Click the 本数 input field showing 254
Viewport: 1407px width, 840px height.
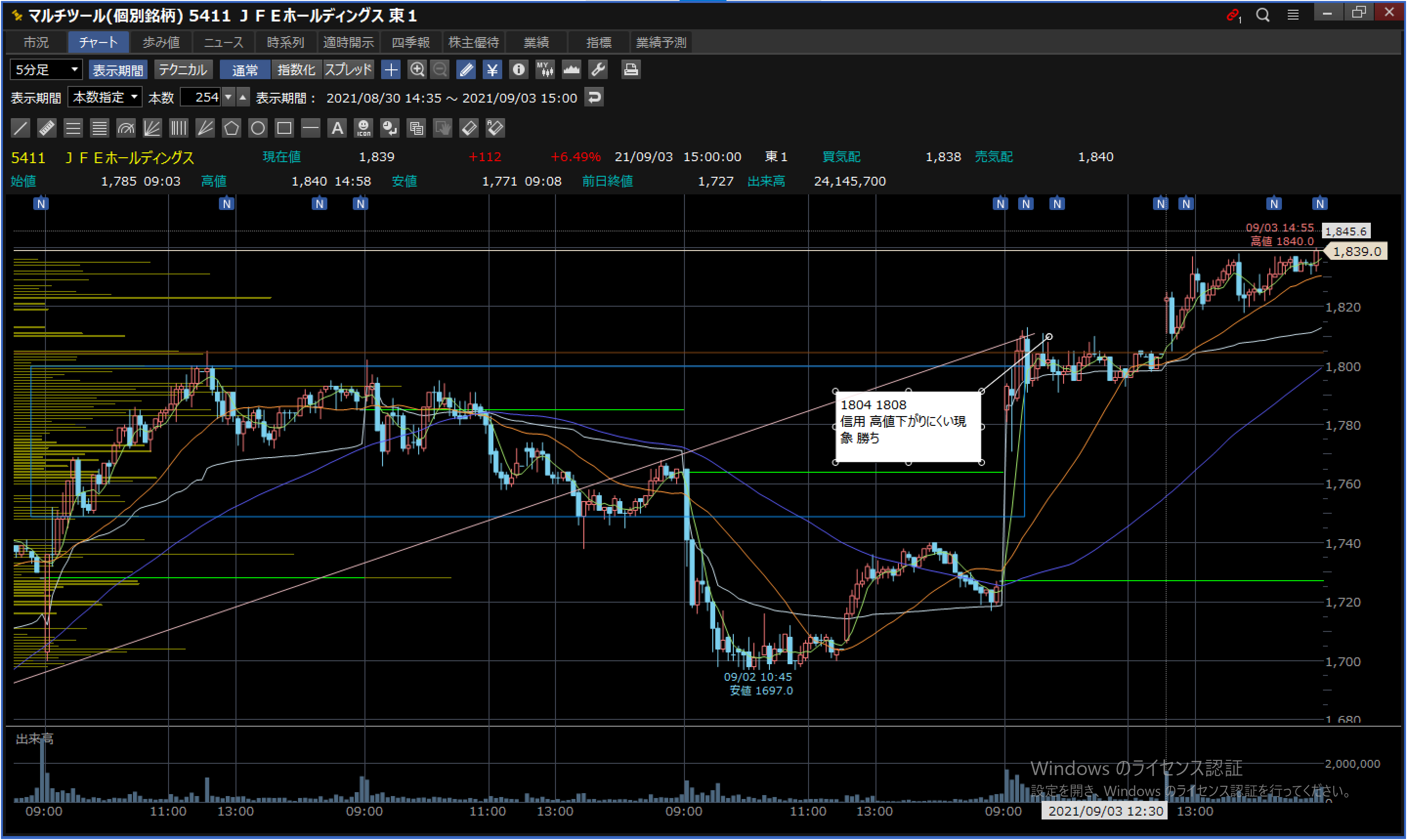pos(201,97)
